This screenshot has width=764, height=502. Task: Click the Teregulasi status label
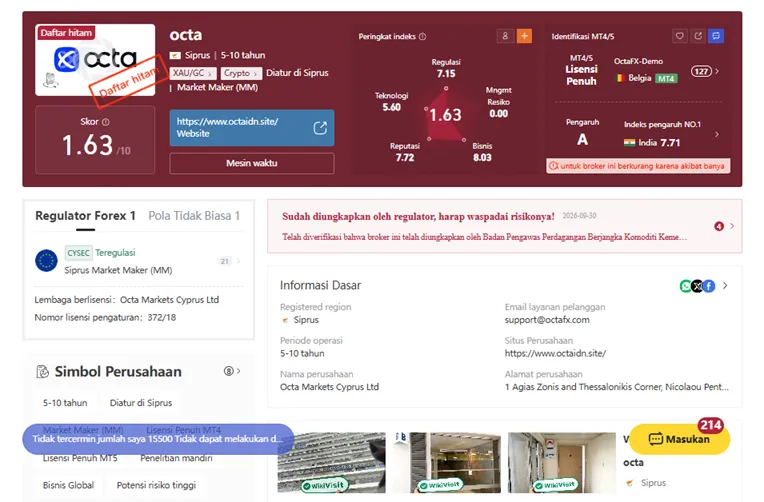(115, 252)
